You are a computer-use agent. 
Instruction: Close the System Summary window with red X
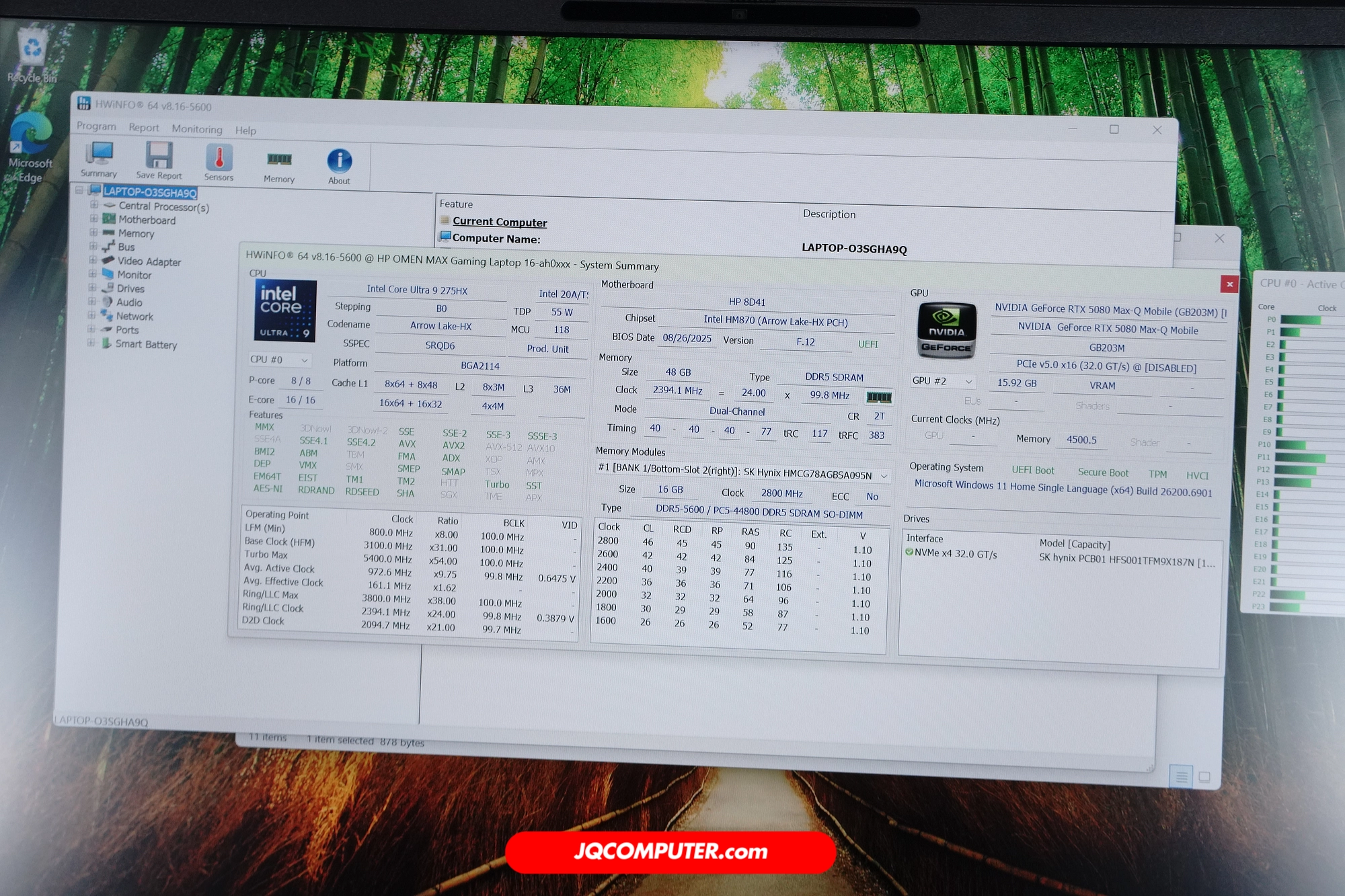coord(1229,284)
